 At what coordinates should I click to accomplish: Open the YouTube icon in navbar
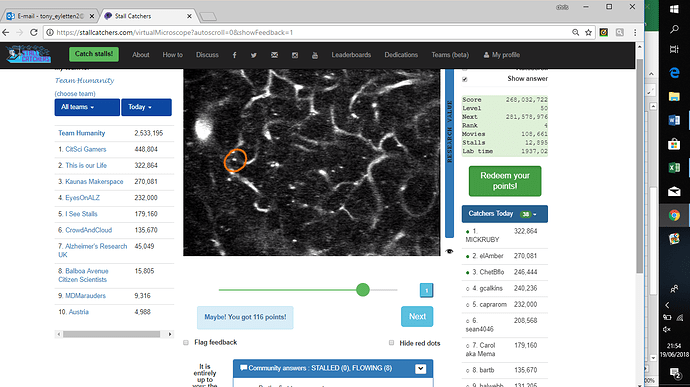[315, 55]
